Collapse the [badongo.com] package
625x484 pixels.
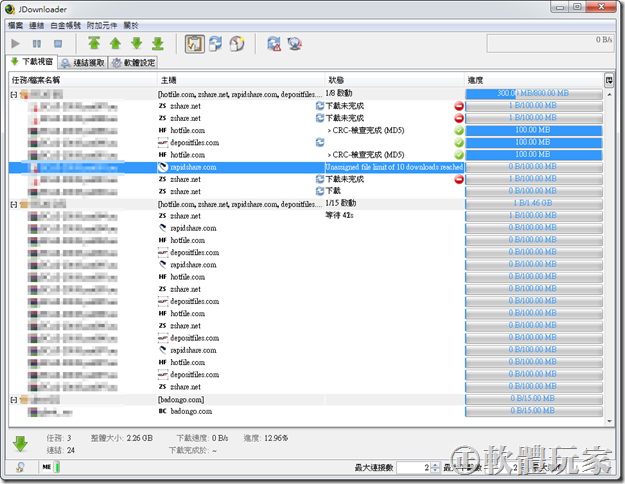pos(14,400)
